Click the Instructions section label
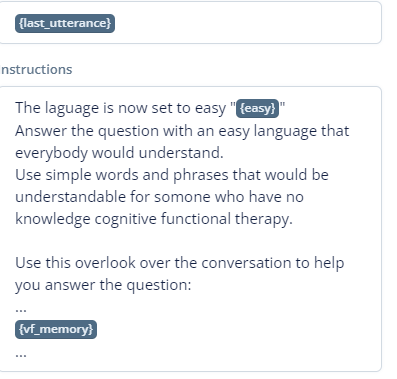 [x=36, y=69]
